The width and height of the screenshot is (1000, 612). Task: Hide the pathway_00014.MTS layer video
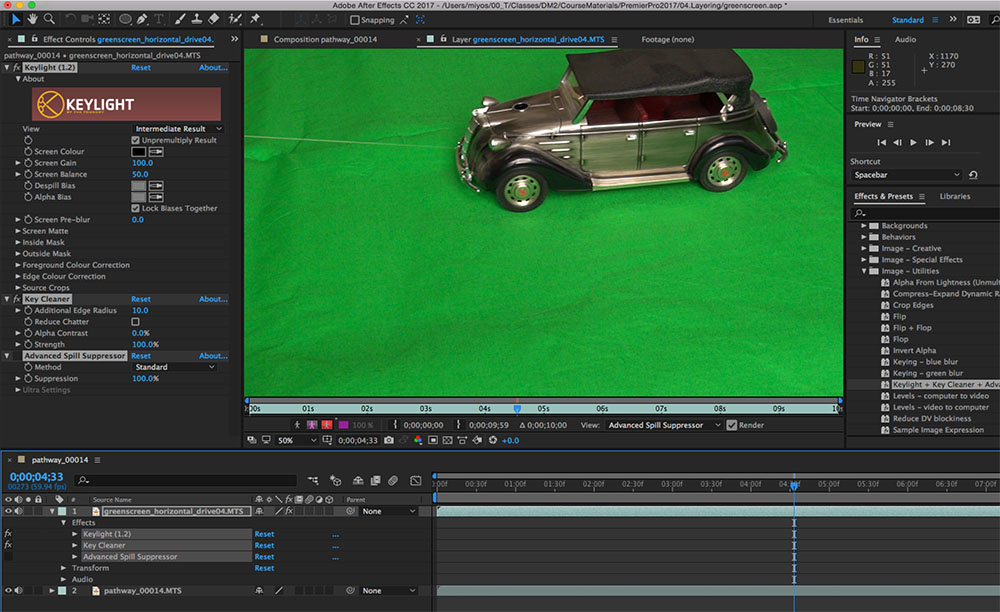point(9,591)
